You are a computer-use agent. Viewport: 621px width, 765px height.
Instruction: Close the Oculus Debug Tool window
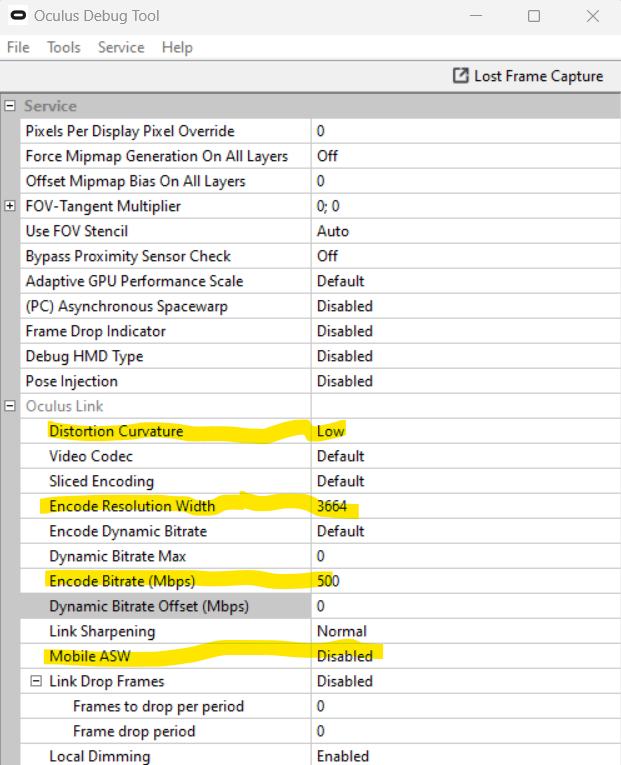click(593, 16)
